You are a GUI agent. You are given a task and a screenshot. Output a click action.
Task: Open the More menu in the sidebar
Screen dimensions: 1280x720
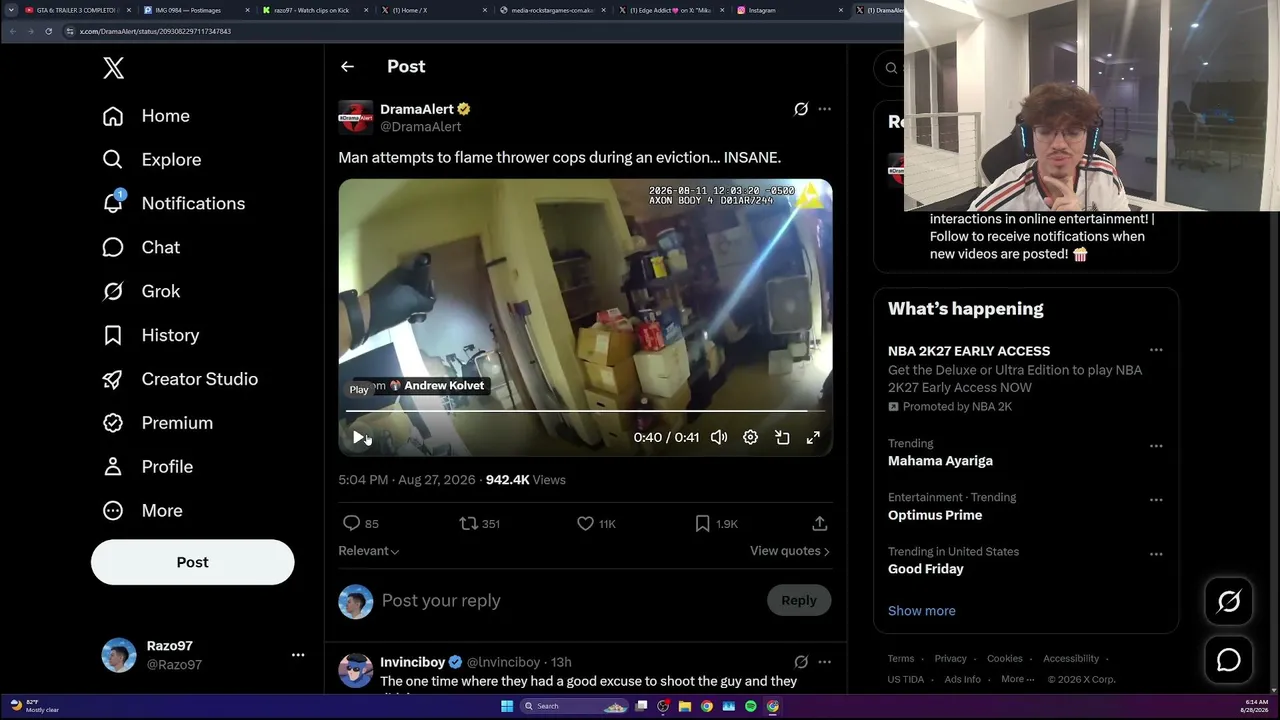pyautogui.click(x=142, y=511)
